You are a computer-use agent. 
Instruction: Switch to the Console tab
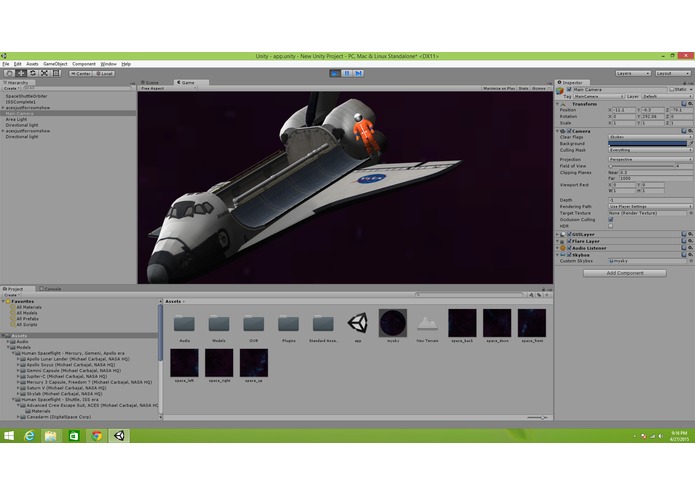tap(51, 289)
